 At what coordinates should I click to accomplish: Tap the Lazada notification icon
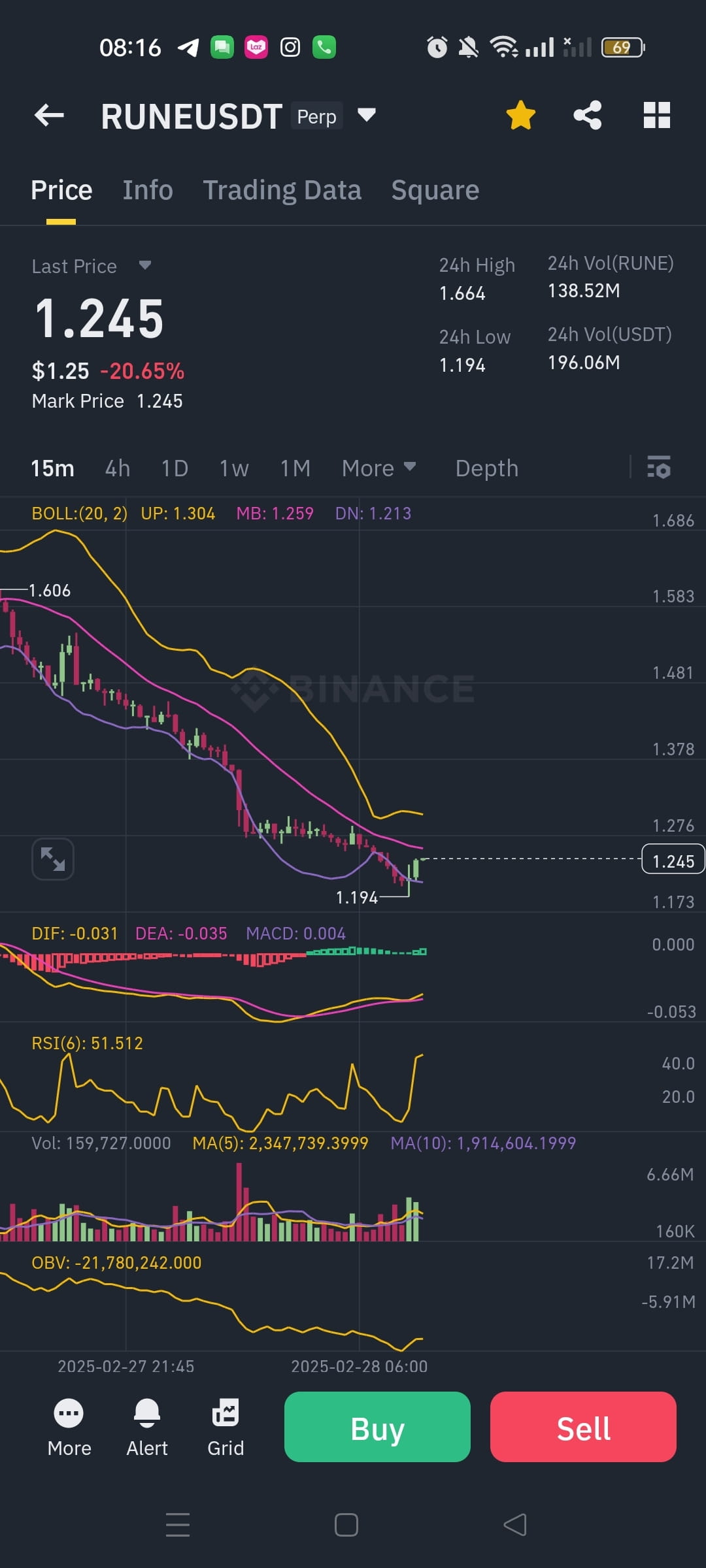click(256, 47)
